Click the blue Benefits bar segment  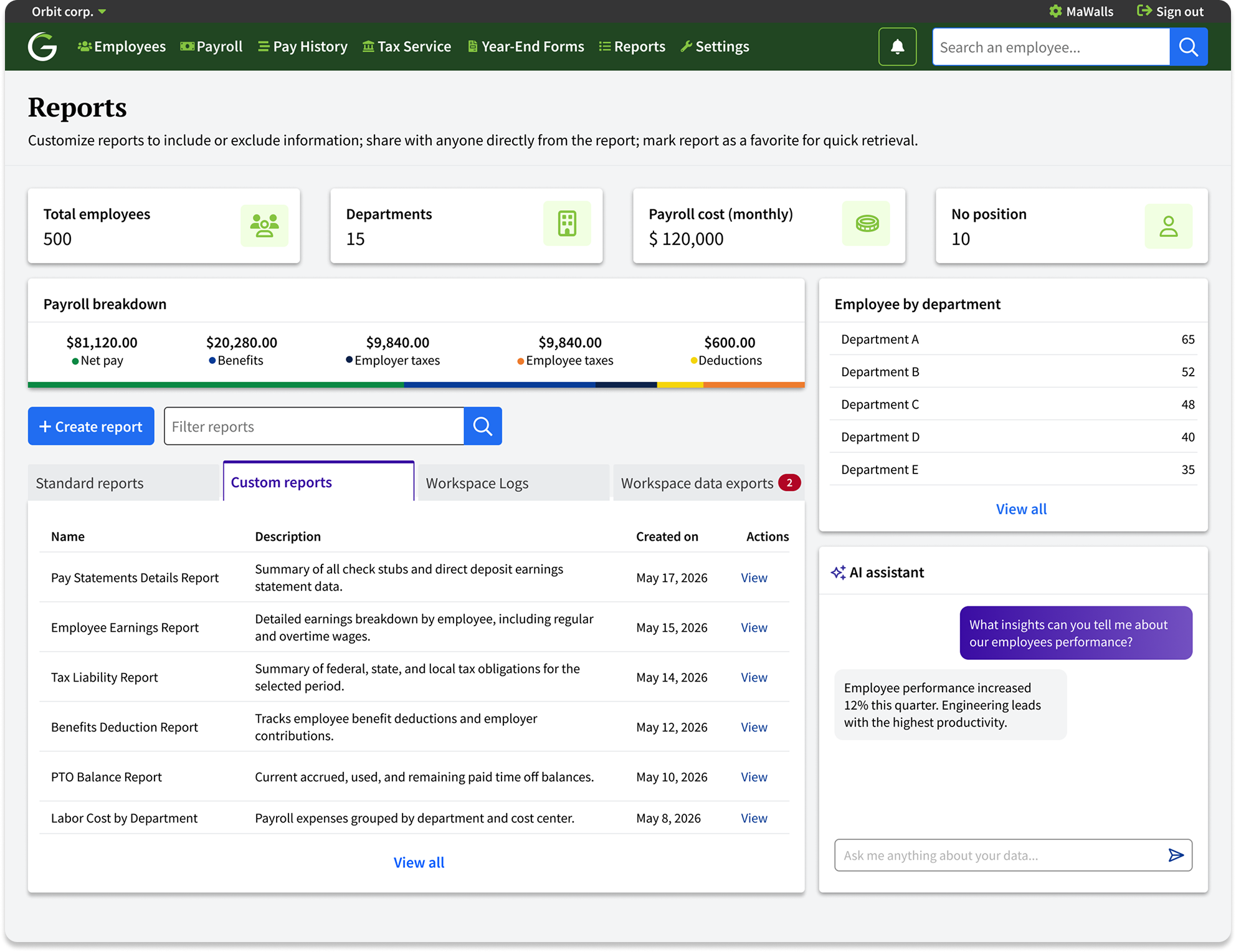[500, 385]
